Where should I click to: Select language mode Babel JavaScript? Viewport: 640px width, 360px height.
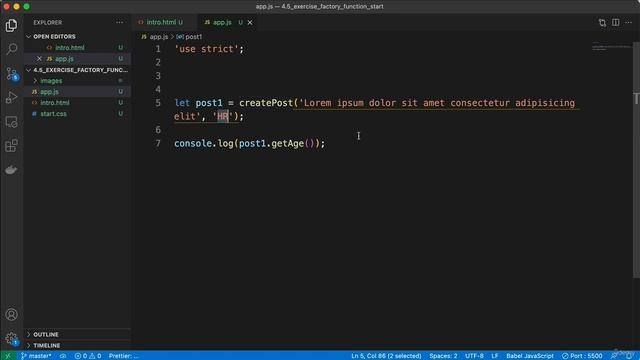pos(530,356)
